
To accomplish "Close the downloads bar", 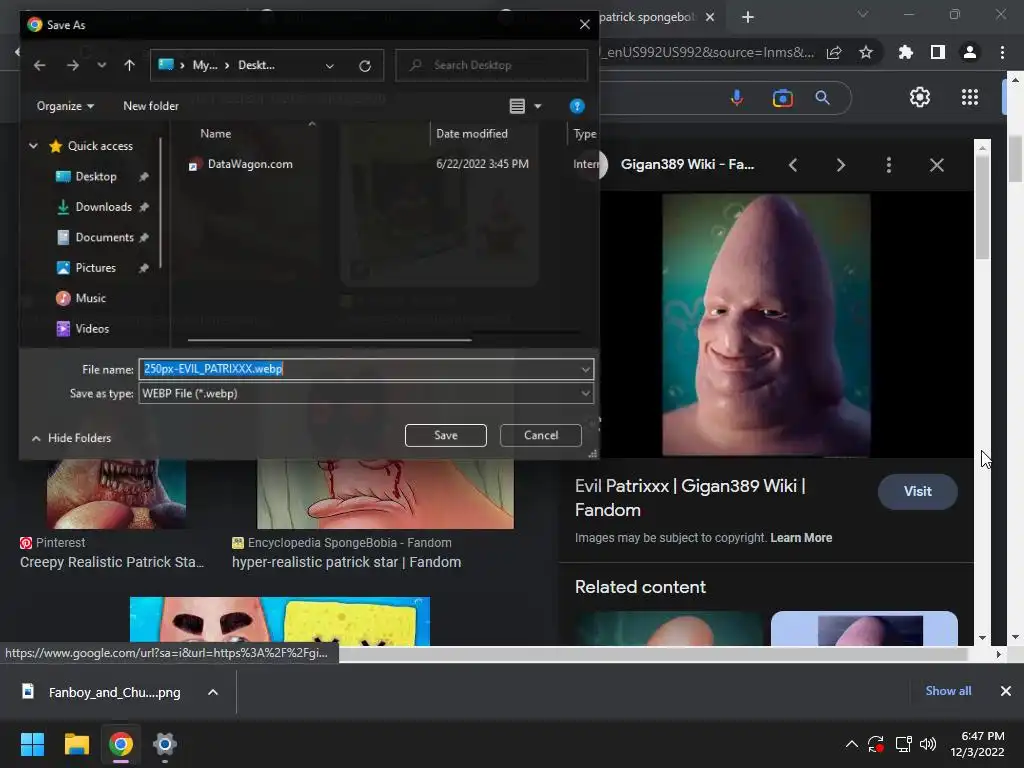I will point(1006,691).
